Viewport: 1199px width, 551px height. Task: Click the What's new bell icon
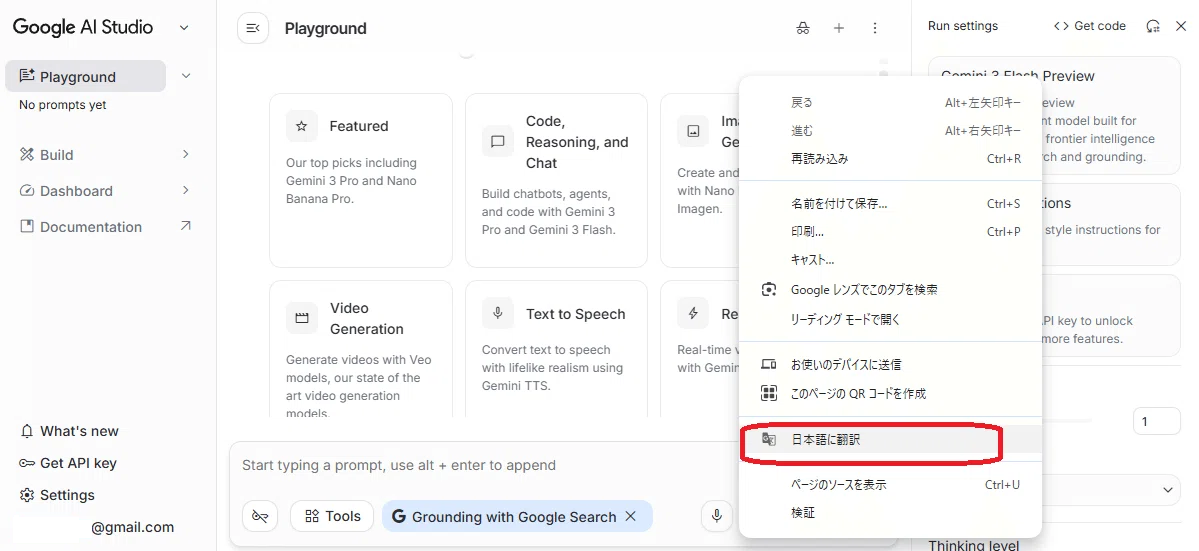click(27, 431)
